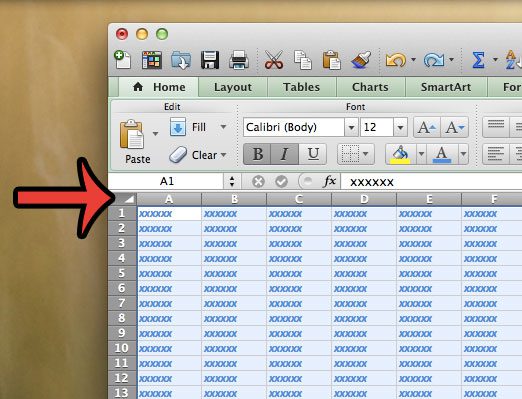Increase font size with the A-up button

pos(427,127)
